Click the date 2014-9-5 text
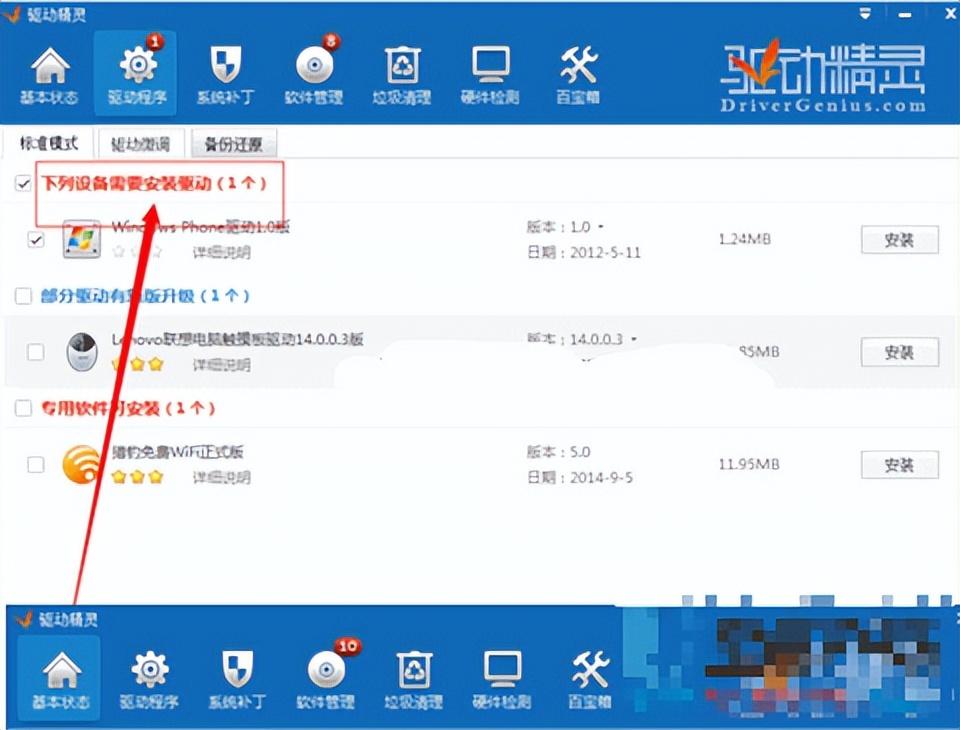960x730 pixels. click(x=601, y=478)
